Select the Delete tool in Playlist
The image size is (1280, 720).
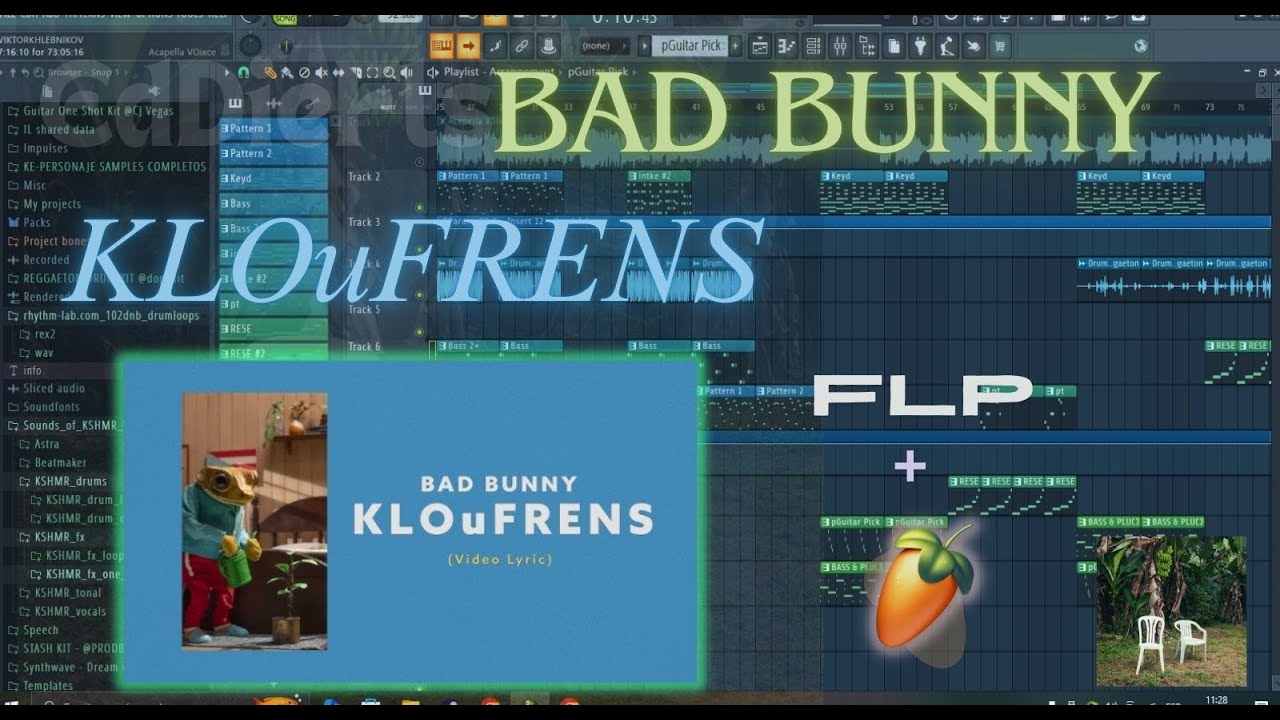(304, 73)
